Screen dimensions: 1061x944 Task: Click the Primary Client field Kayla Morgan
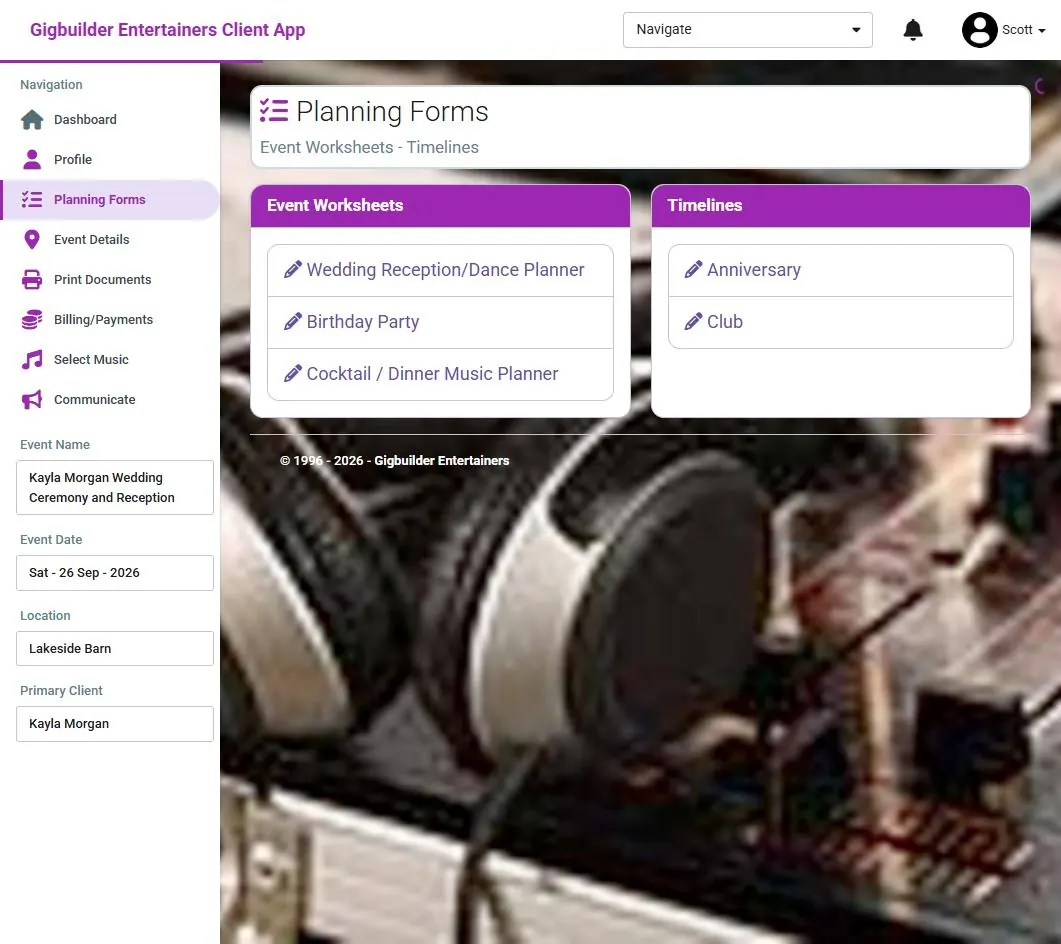(115, 723)
